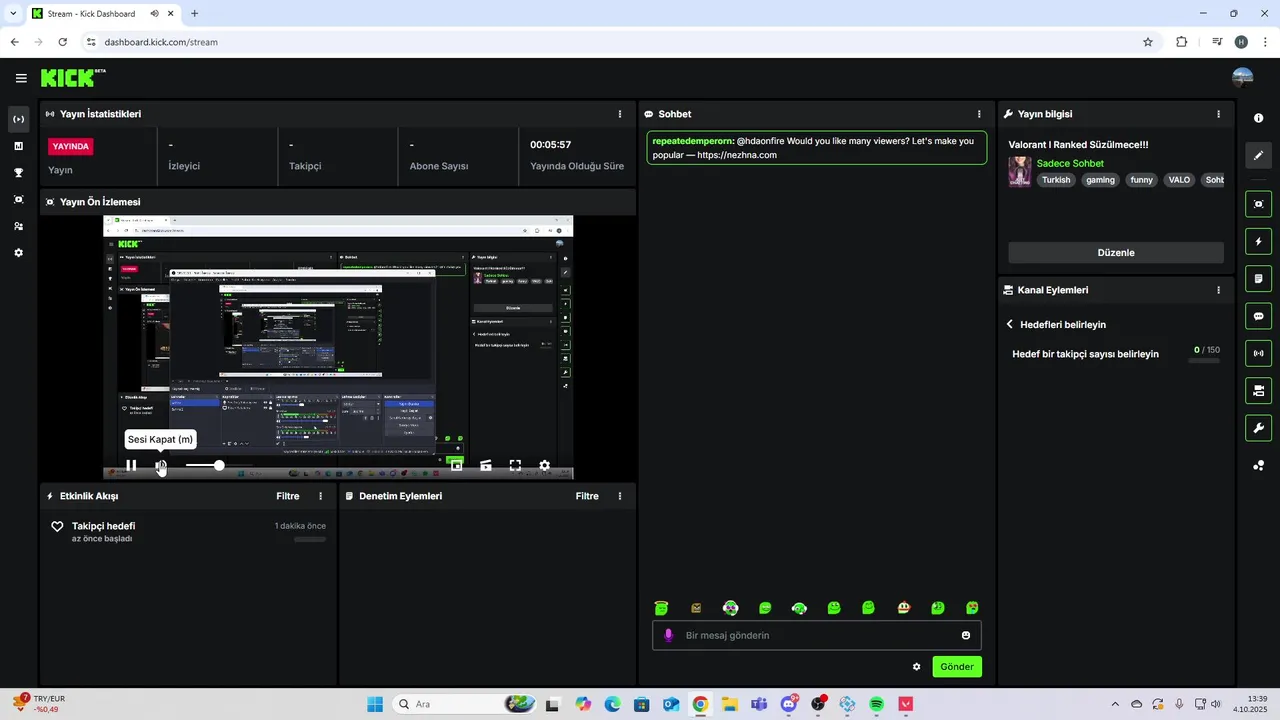This screenshot has height=720, width=1280.
Task: Open emoji picker in the chat input
Action: coord(966,635)
